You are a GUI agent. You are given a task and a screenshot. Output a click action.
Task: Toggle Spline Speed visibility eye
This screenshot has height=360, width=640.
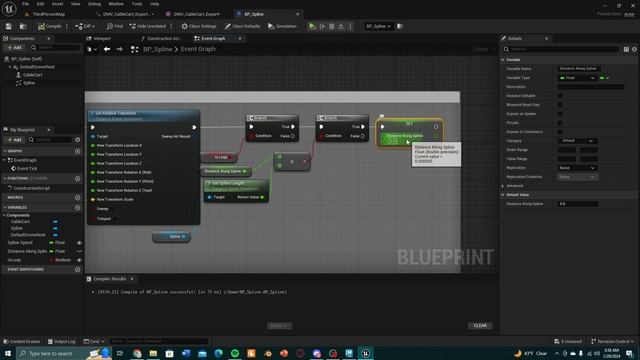pos(79,242)
